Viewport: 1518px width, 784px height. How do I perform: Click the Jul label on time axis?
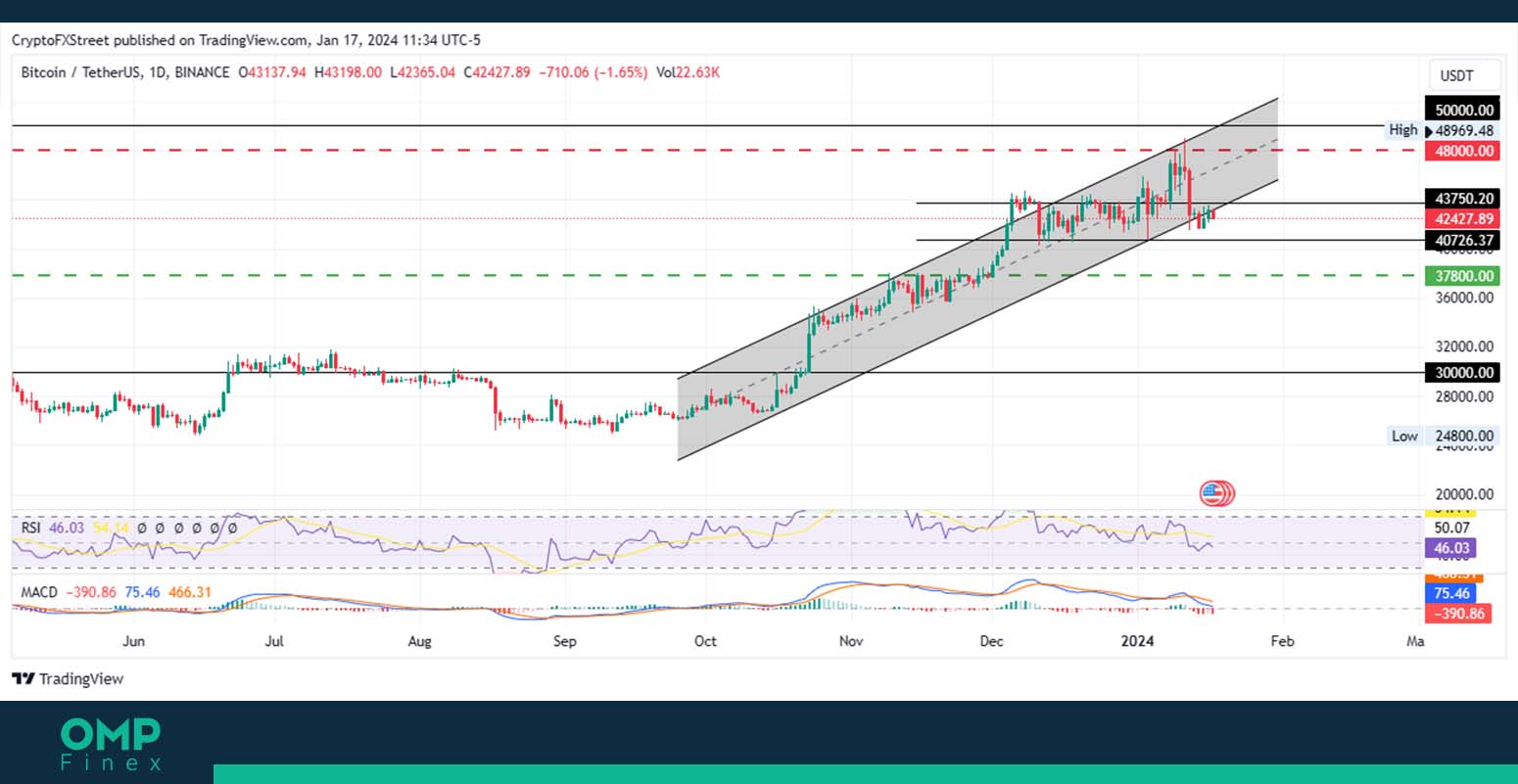pyautogui.click(x=274, y=641)
